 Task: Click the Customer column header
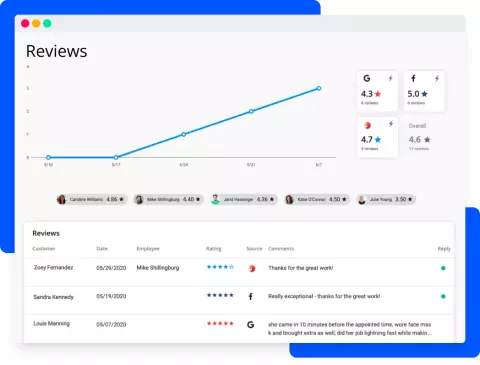[x=44, y=249]
